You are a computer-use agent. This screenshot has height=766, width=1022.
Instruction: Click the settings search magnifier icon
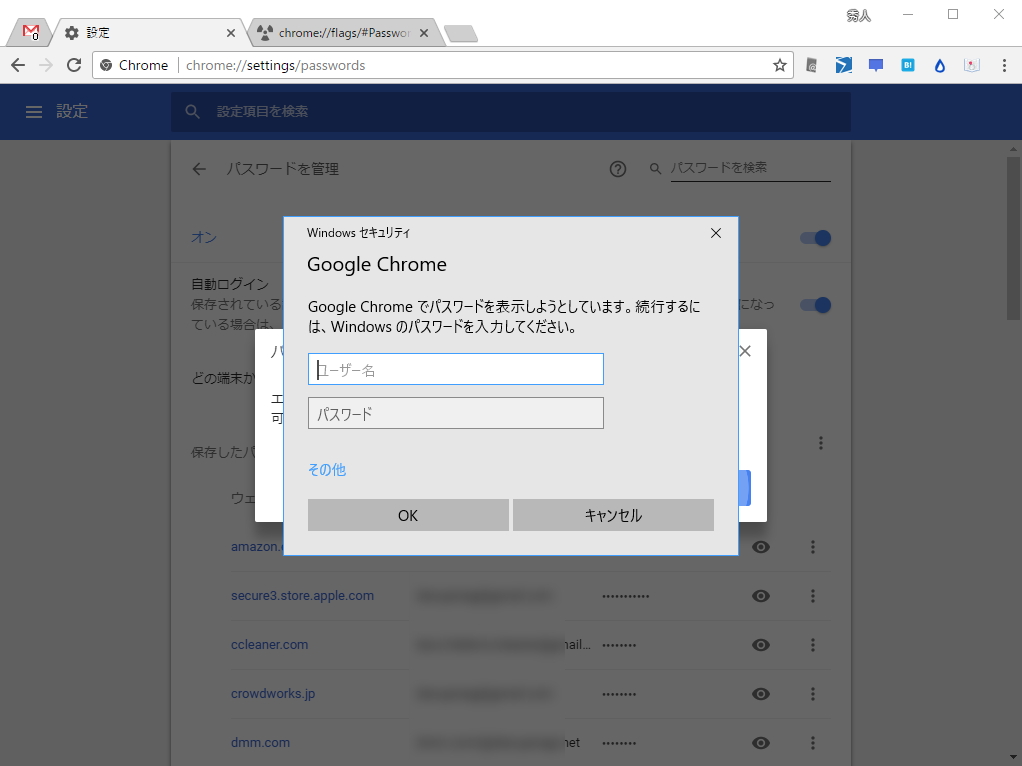pos(192,112)
